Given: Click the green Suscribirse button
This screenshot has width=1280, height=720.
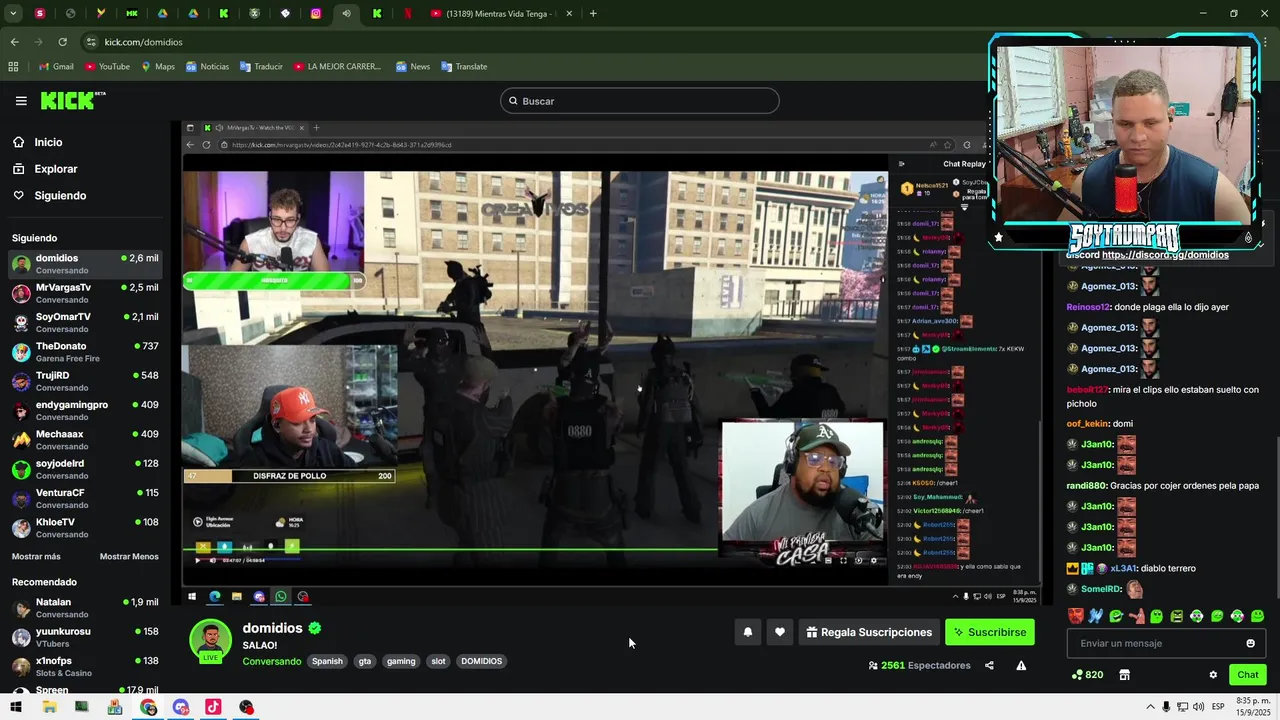Looking at the screenshot, I should coord(990,632).
